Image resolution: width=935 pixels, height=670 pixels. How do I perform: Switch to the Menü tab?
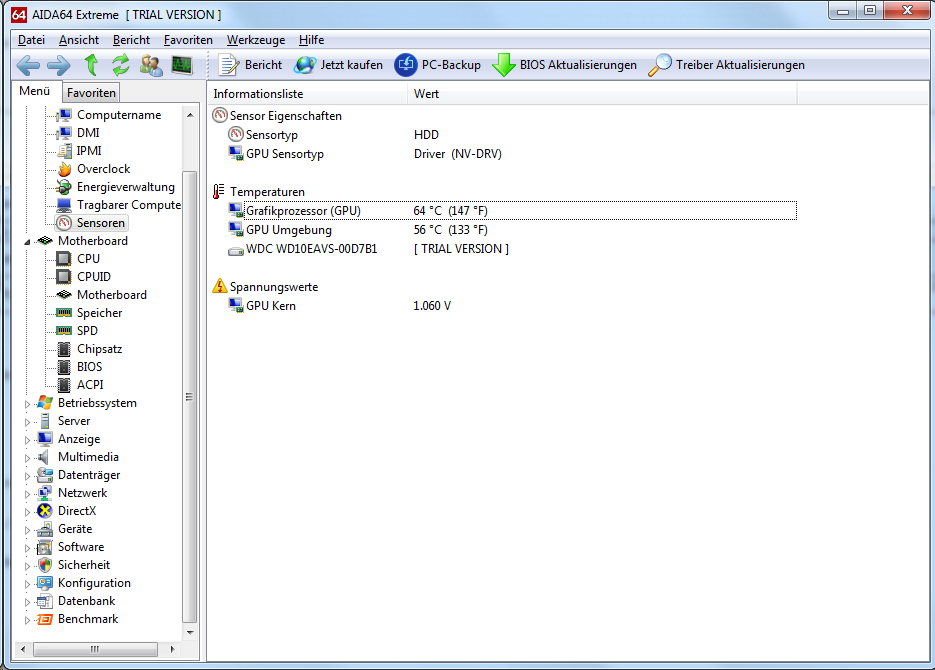click(x=35, y=91)
